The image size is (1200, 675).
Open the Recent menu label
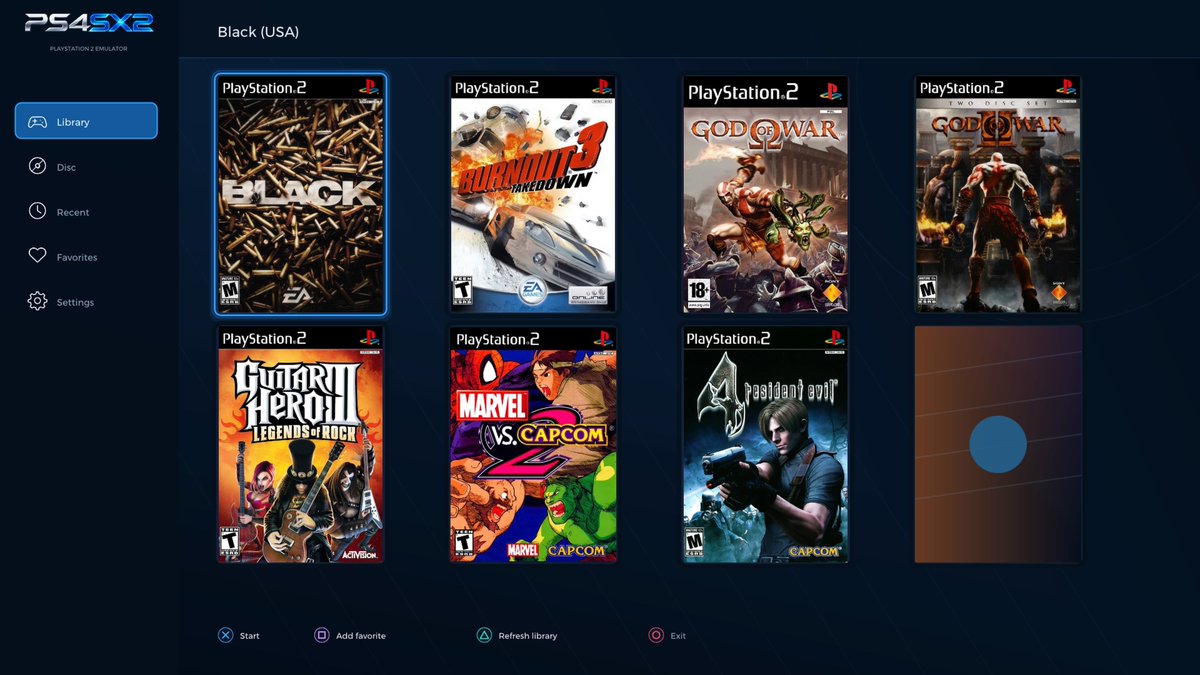click(73, 212)
